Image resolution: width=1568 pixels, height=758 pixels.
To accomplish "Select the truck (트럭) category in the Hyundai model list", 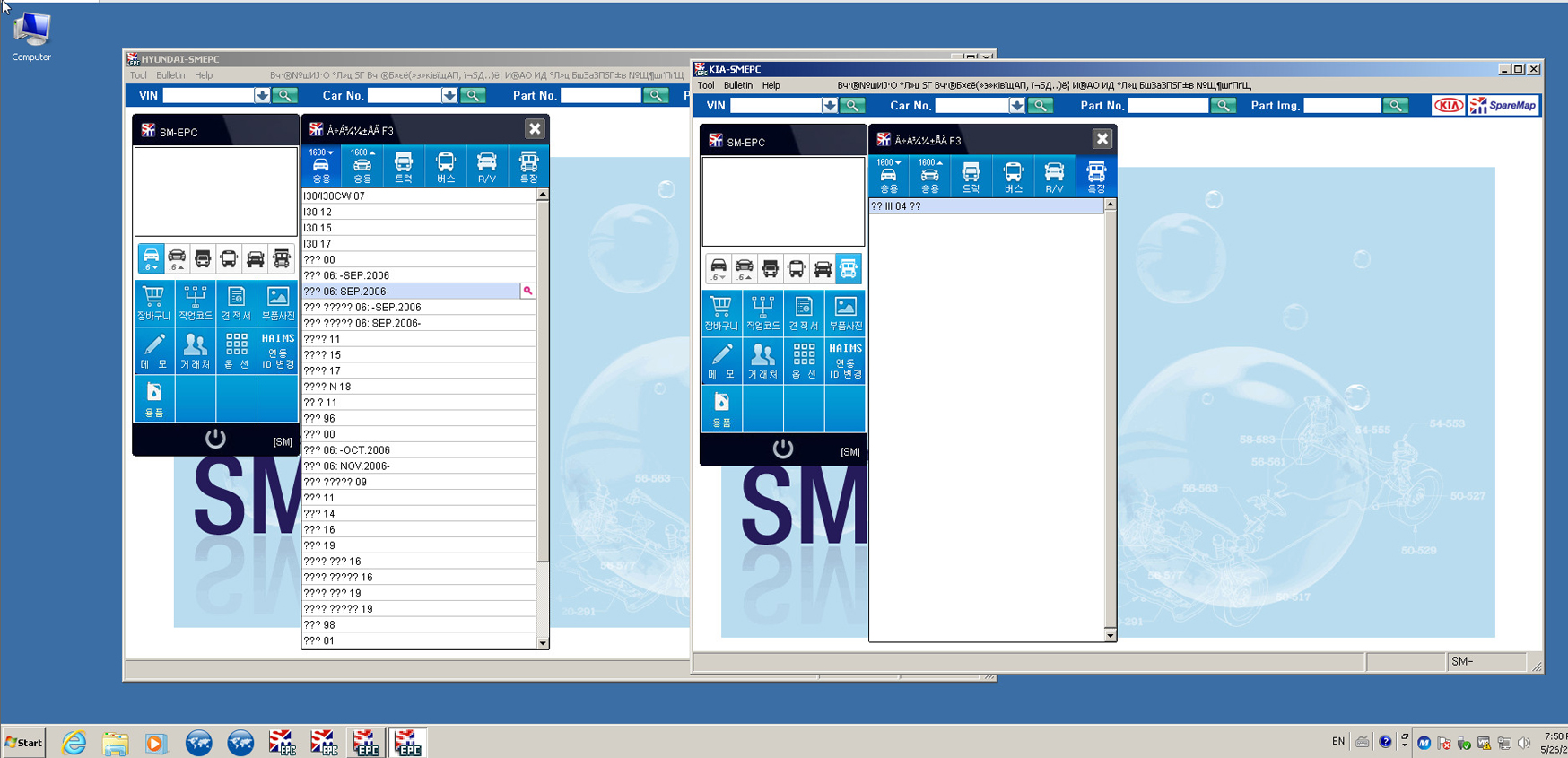I will (x=404, y=167).
